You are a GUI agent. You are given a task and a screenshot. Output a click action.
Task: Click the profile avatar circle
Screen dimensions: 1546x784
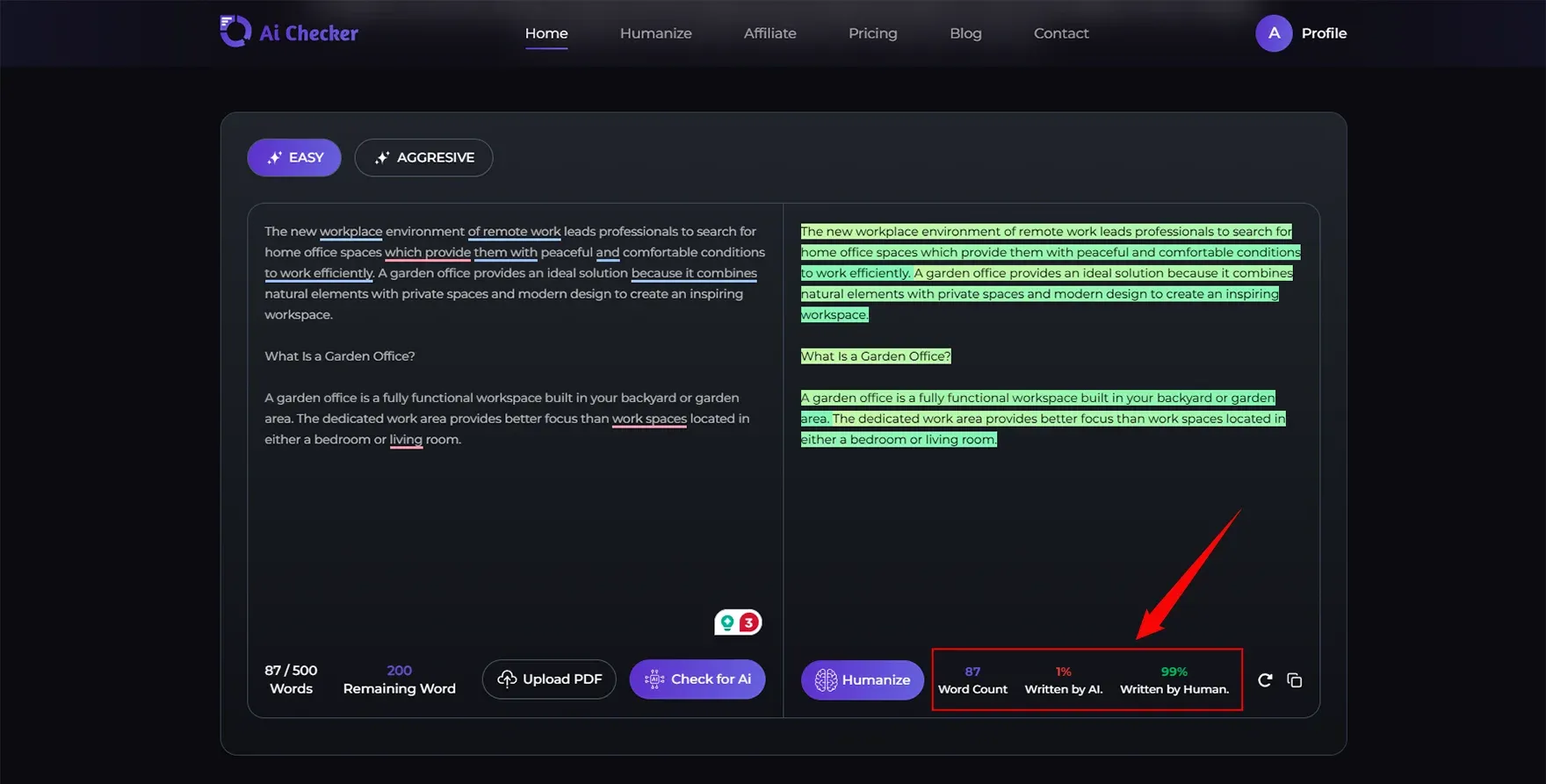point(1274,33)
